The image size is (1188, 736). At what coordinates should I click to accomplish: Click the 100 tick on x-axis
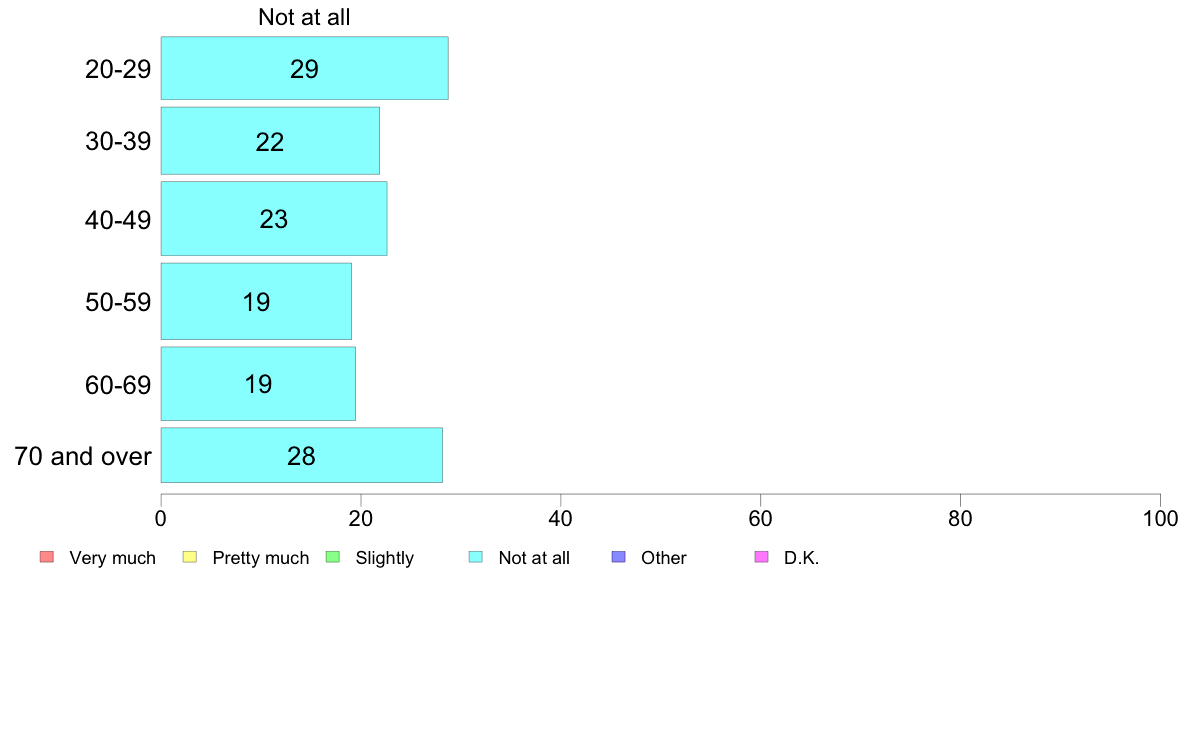1160,518
